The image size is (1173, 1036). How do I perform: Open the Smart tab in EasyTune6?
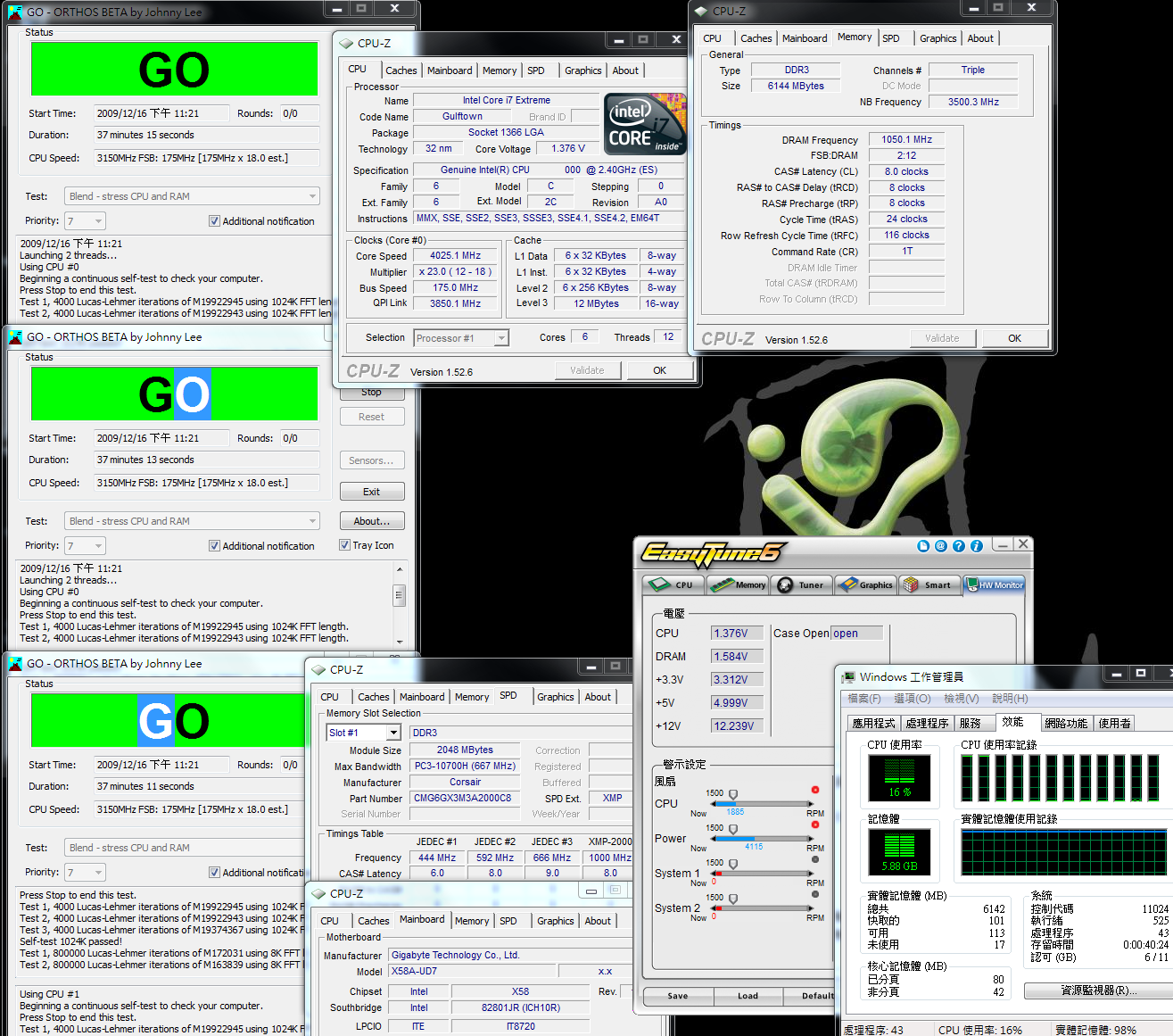[x=929, y=585]
